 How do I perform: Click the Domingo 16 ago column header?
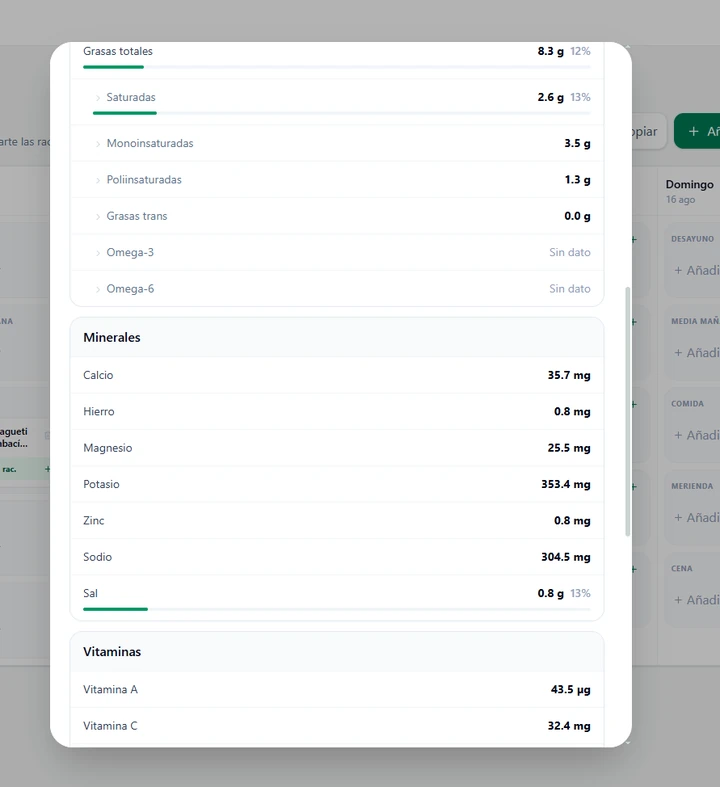pos(689,191)
